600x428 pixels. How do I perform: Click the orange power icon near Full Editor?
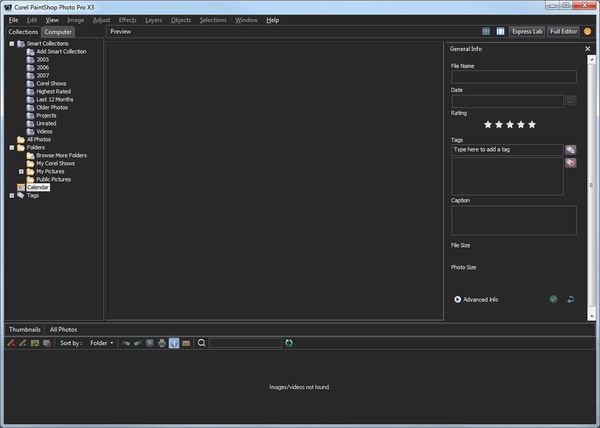[x=588, y=31]
